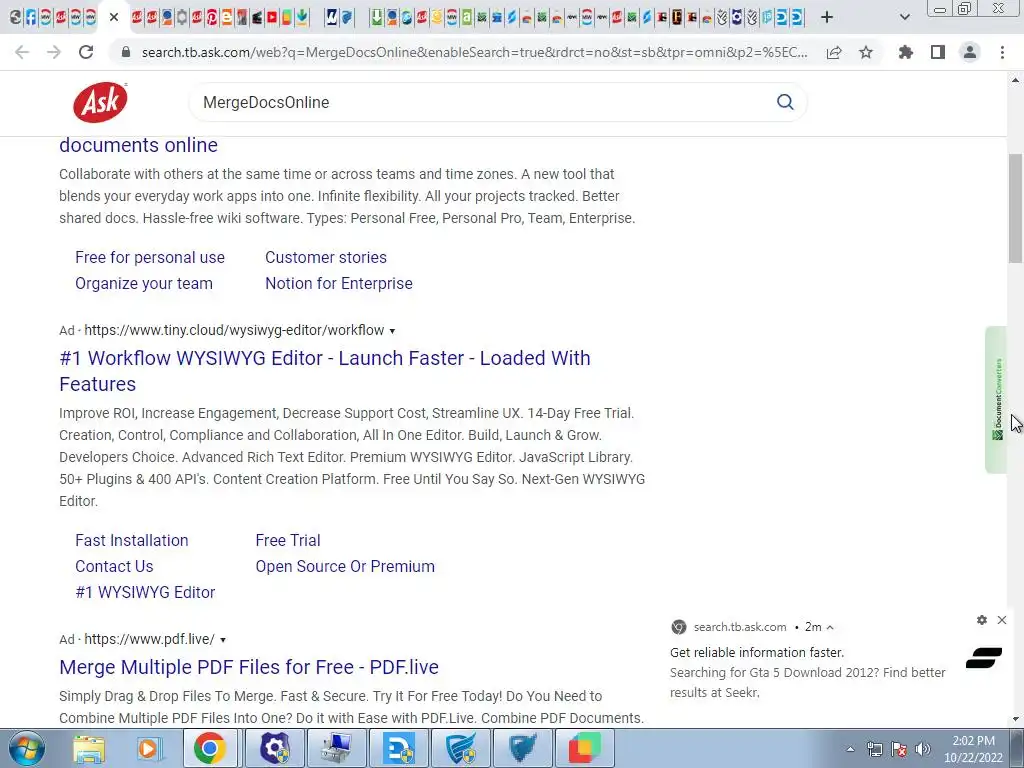Screen dimensions: 1024x768
Task: Open the computer toolbox taskbar app
Action: click(x=337, y=748)
